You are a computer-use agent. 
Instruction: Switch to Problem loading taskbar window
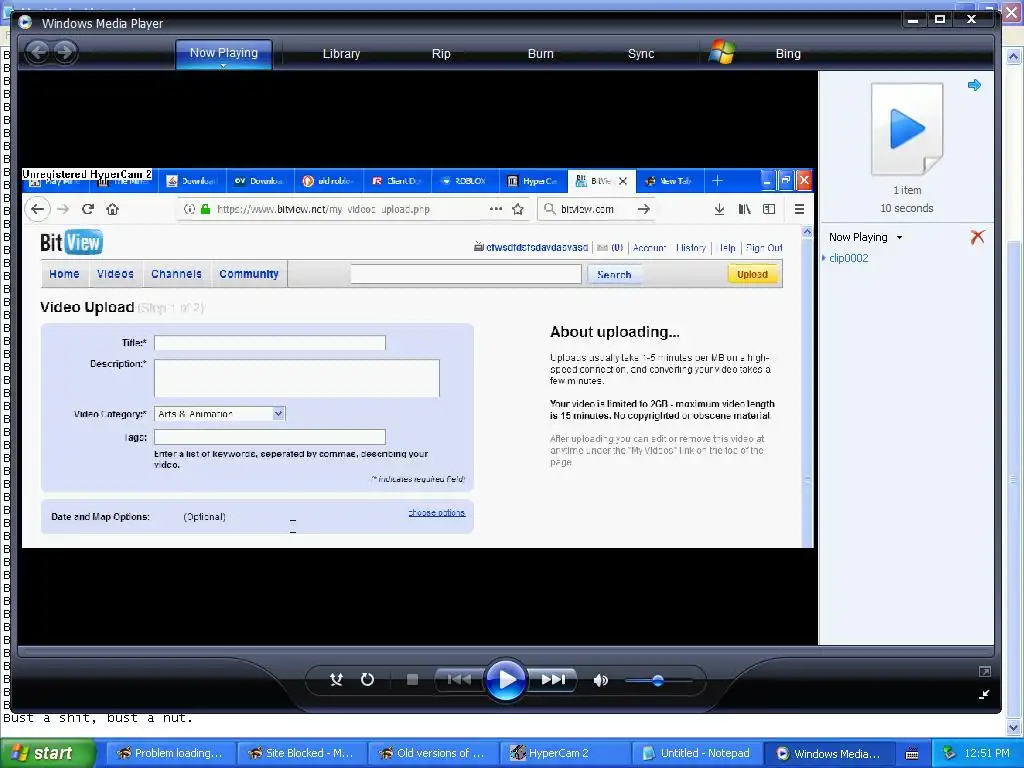170,753
